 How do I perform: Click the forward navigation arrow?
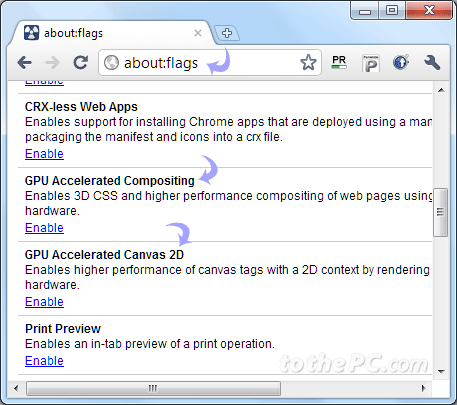(52, 62)
